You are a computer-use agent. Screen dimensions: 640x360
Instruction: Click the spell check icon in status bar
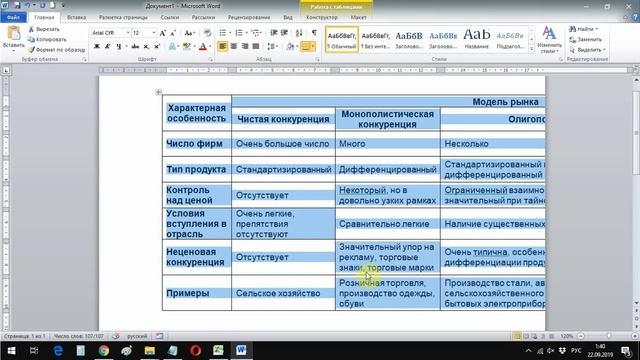(x=116, y=336)
